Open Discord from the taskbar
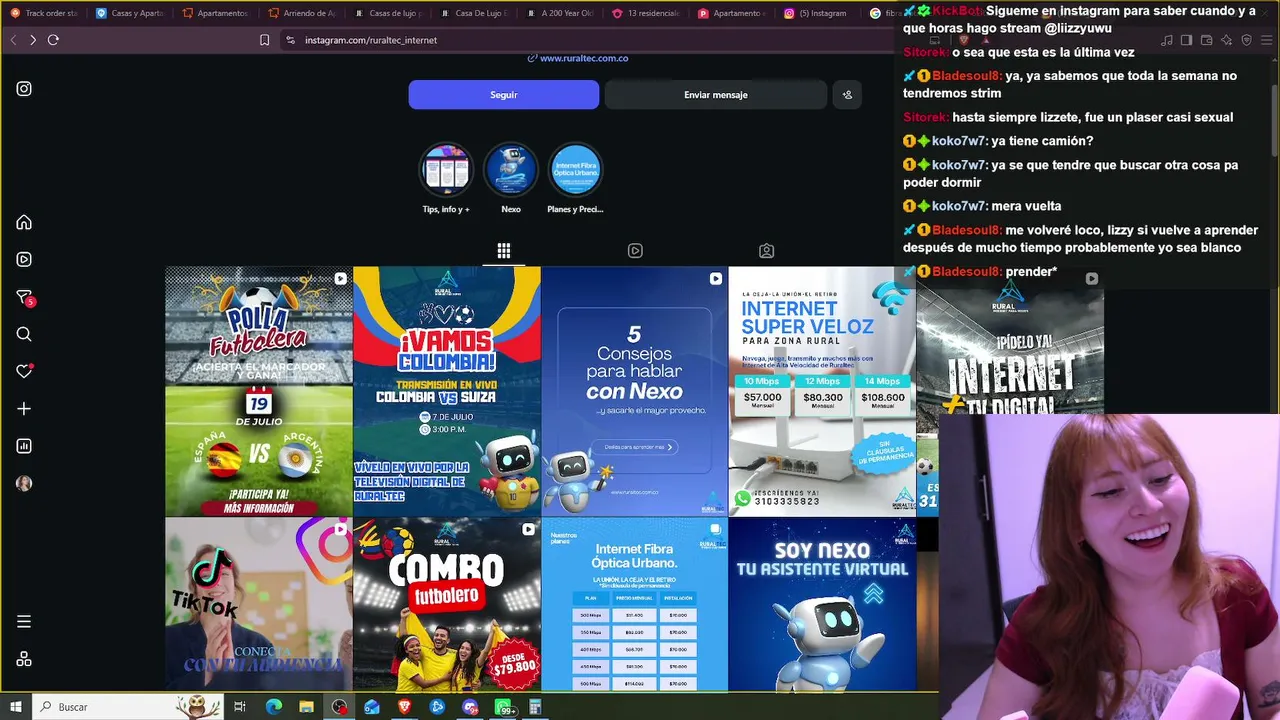1280x720 pixels. point(470,707)
